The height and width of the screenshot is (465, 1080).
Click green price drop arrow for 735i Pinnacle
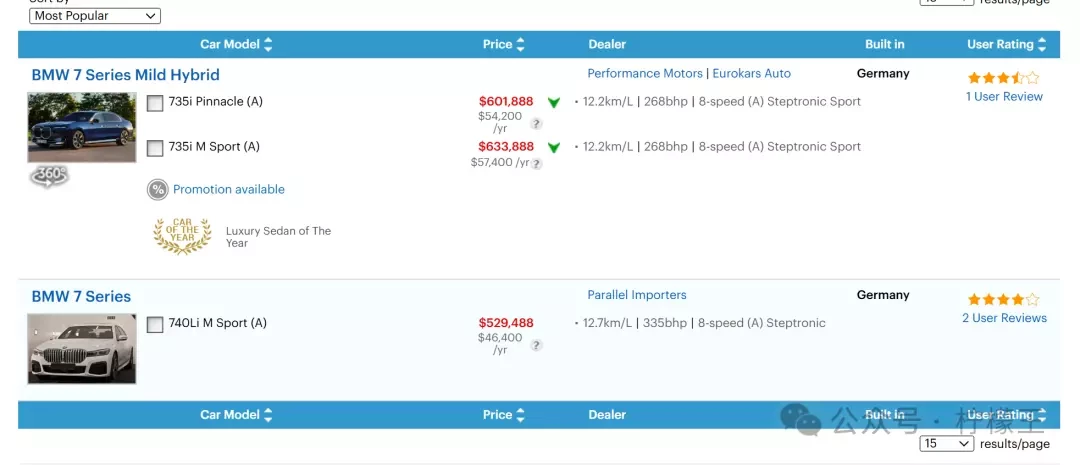tap(554, 103)
